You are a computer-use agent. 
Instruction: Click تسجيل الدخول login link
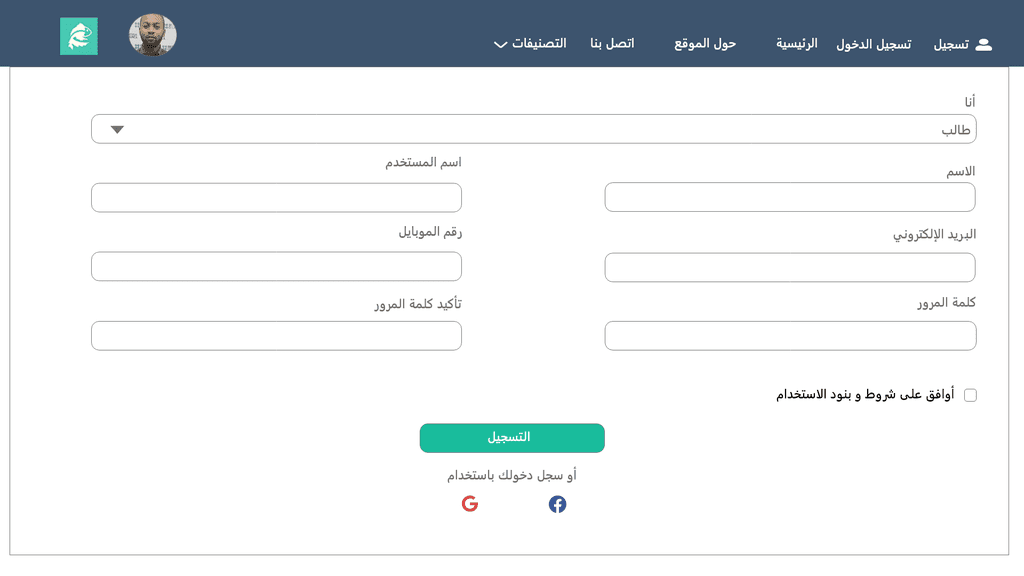click(874, 44)
